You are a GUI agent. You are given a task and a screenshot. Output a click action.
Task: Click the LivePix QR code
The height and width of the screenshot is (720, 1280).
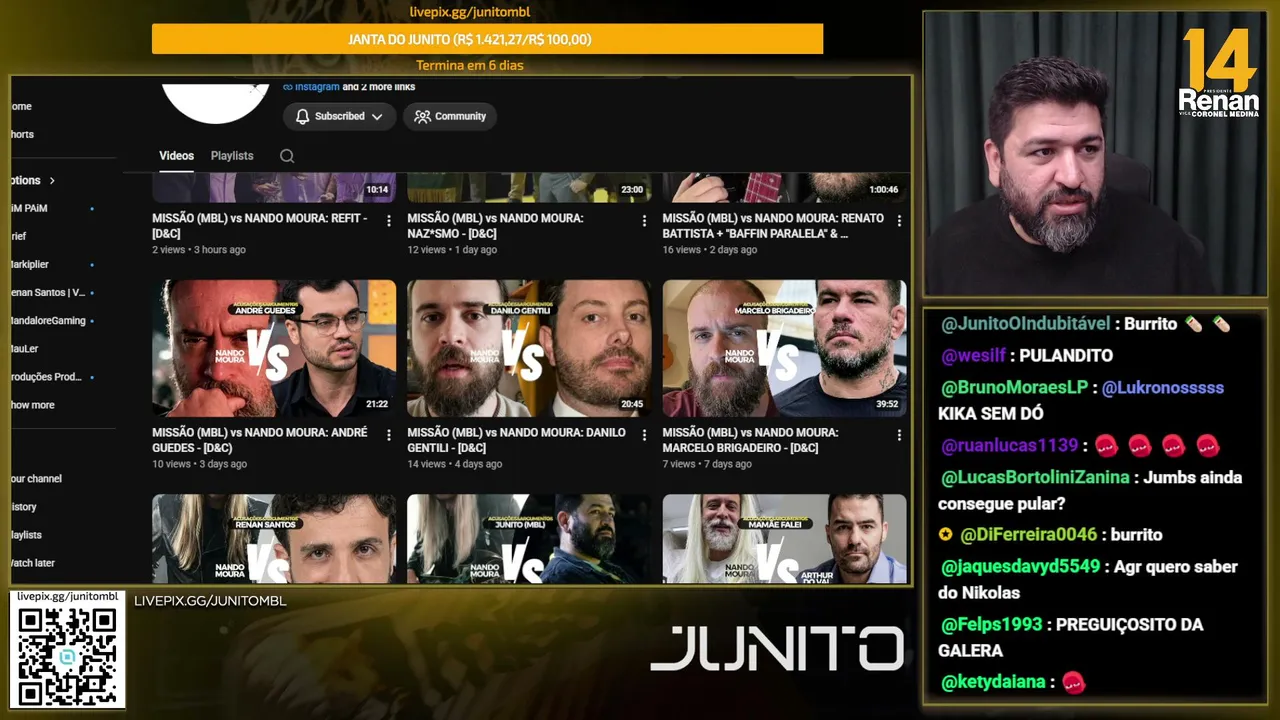coord(68,656)
